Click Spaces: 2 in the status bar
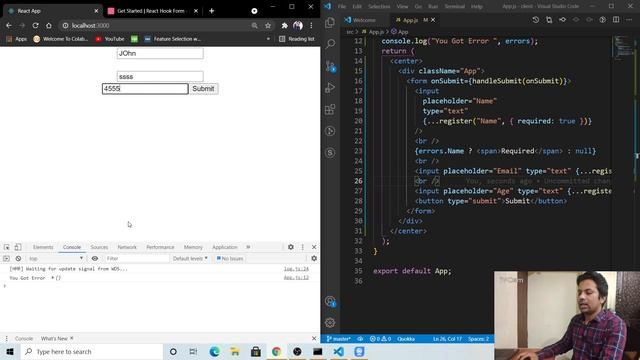This screenshot has height=360, width=640. [478, 339]
